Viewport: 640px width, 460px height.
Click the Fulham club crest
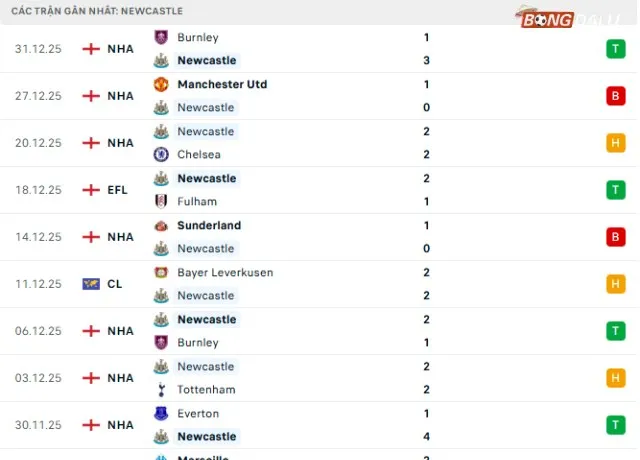160,201
